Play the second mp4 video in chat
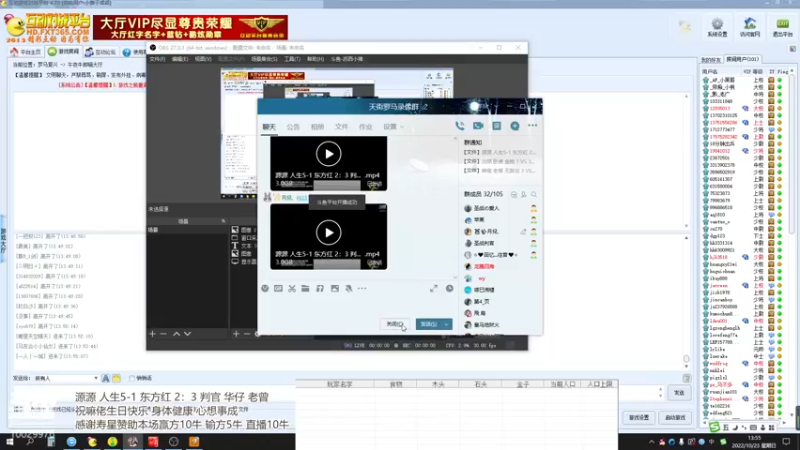The image size is (800, 450). (x=329, y=233)
